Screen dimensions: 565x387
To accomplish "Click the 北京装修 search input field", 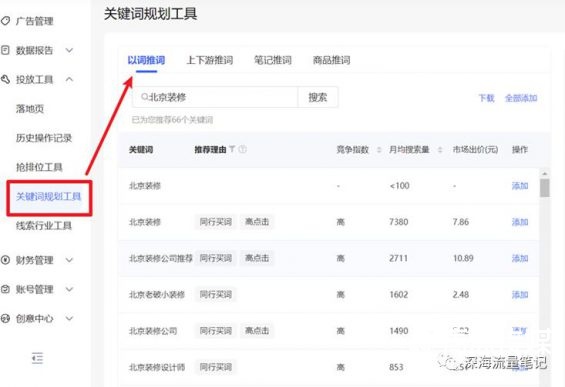I will (x=215, y=97).
